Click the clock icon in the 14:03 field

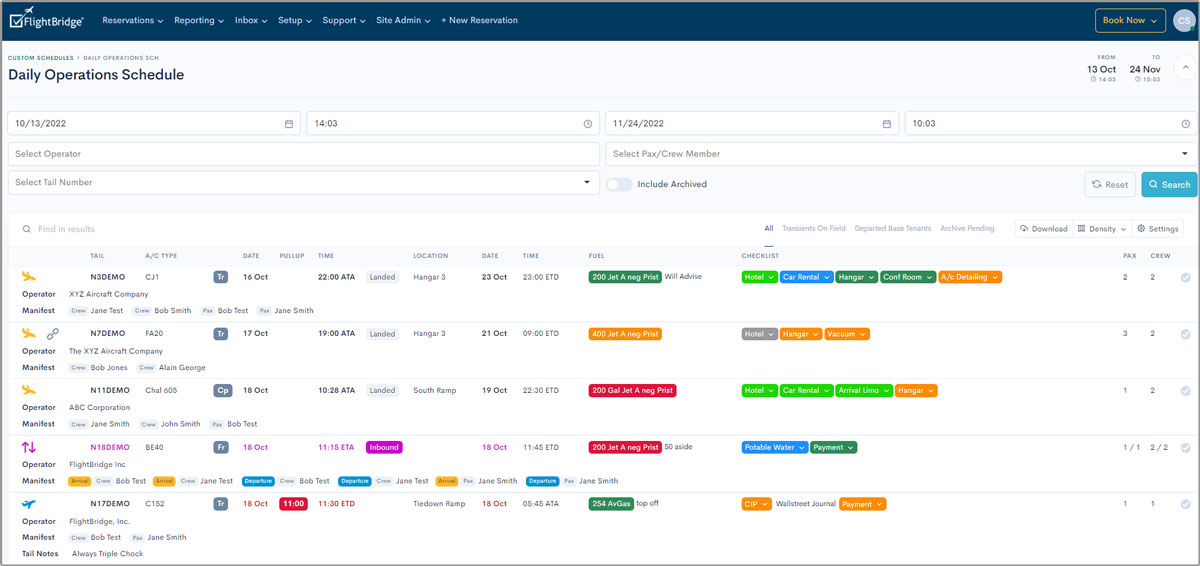click(588, 124)
